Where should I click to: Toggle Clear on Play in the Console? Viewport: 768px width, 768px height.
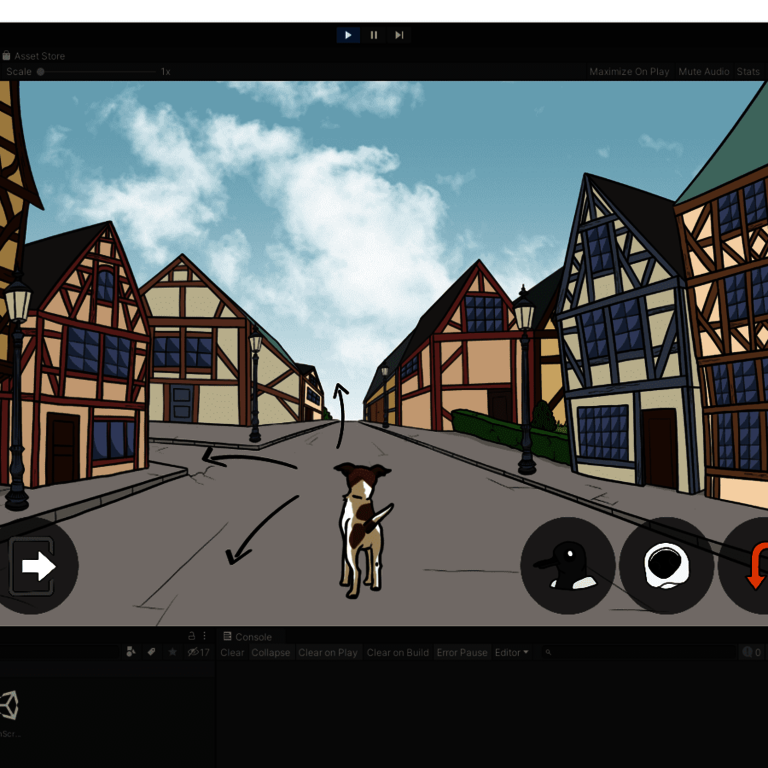point(328,652)
